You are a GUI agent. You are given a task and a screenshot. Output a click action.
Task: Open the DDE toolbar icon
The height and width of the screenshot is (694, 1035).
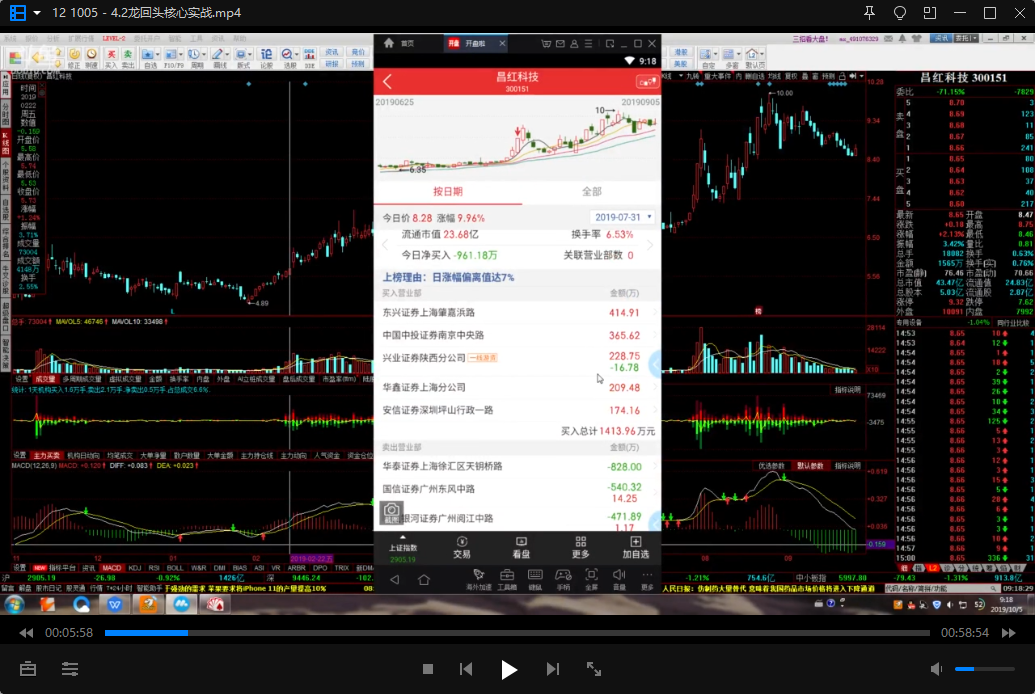coord(310,57)
